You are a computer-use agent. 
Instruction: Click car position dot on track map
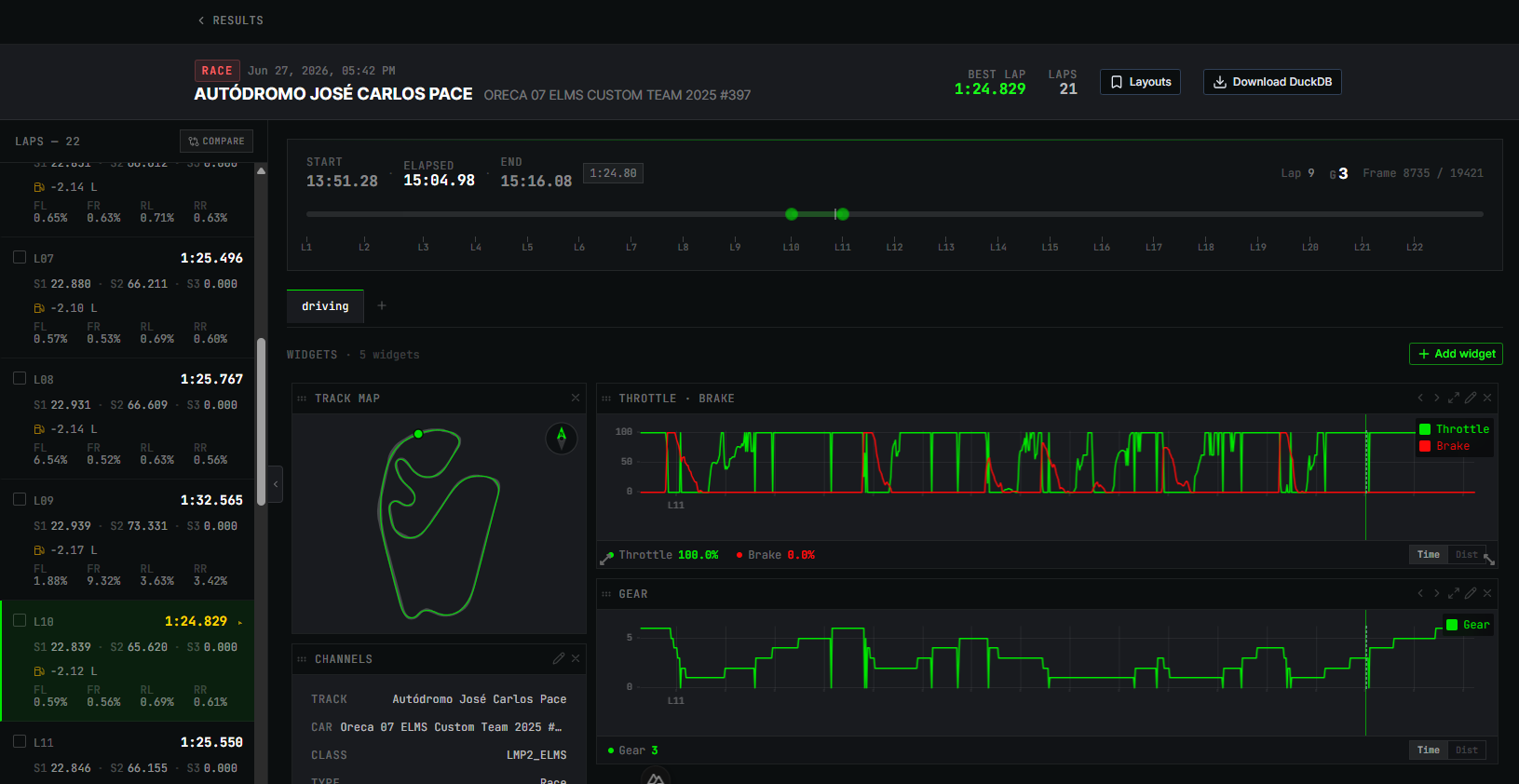(418, 434)
